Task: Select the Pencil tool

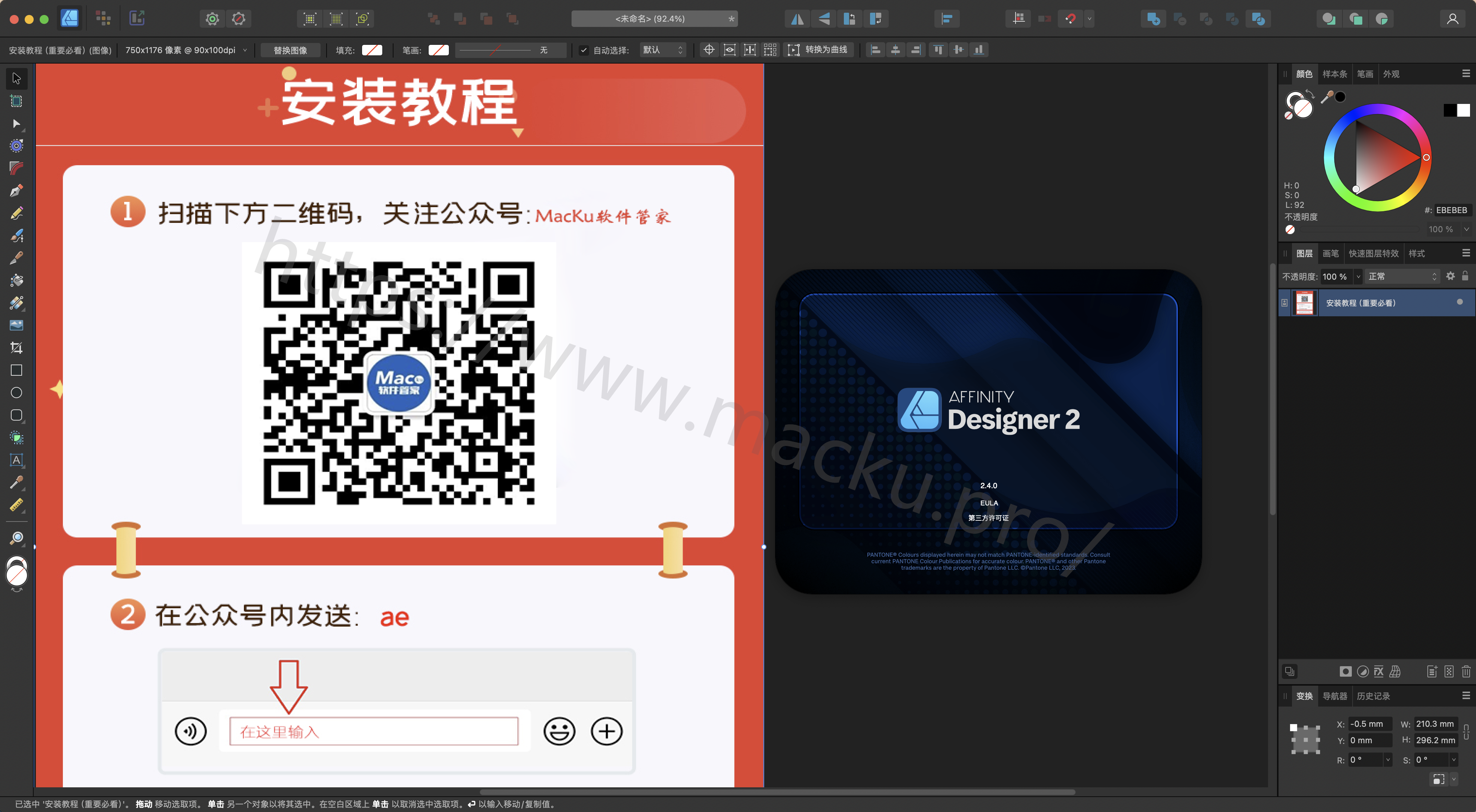Action: click(x=16, y=213)
